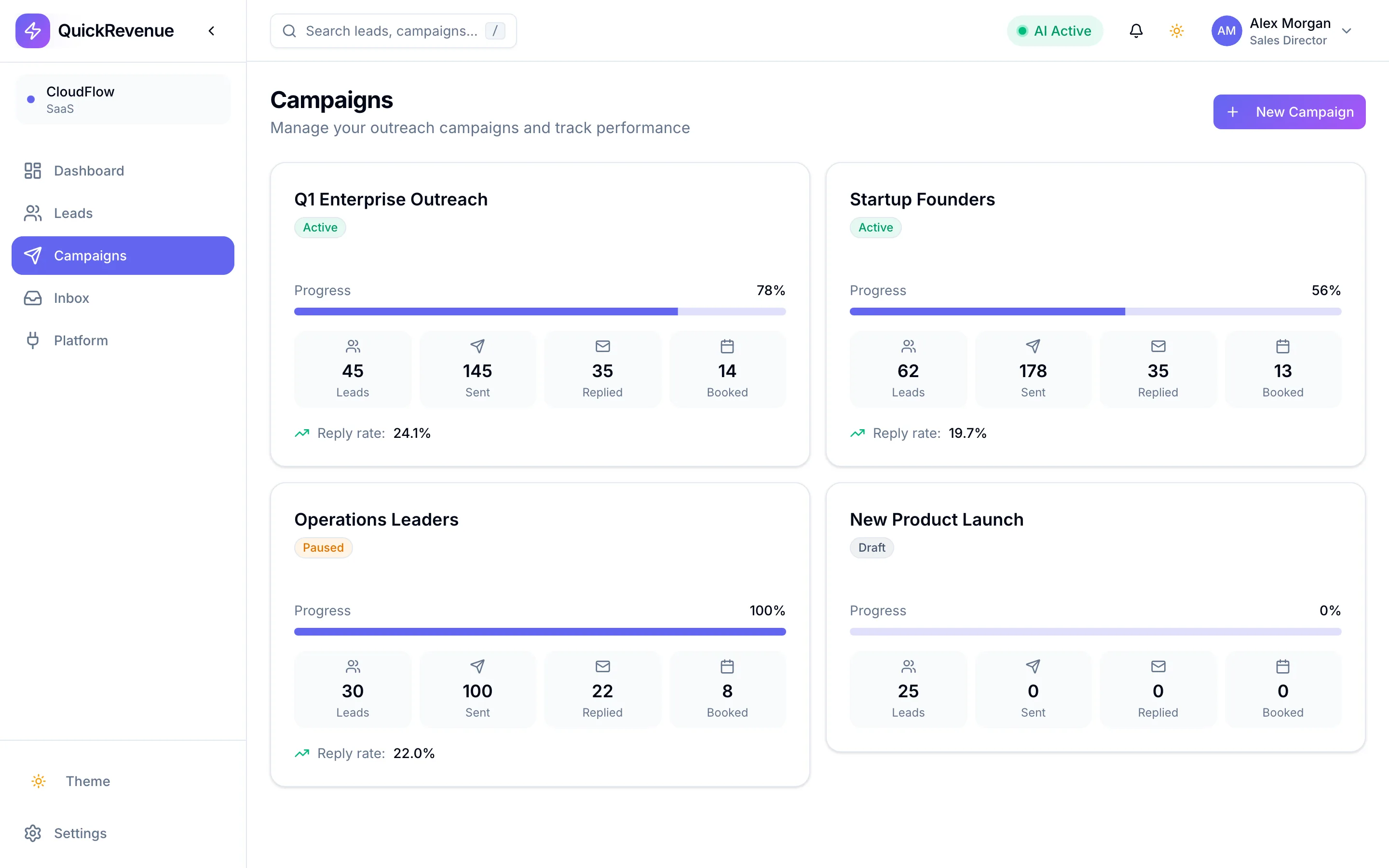Click the AM user avatar
The width and height of the screenshot is (1389, 868).
pyautogui.click(x=1226, y=31)
